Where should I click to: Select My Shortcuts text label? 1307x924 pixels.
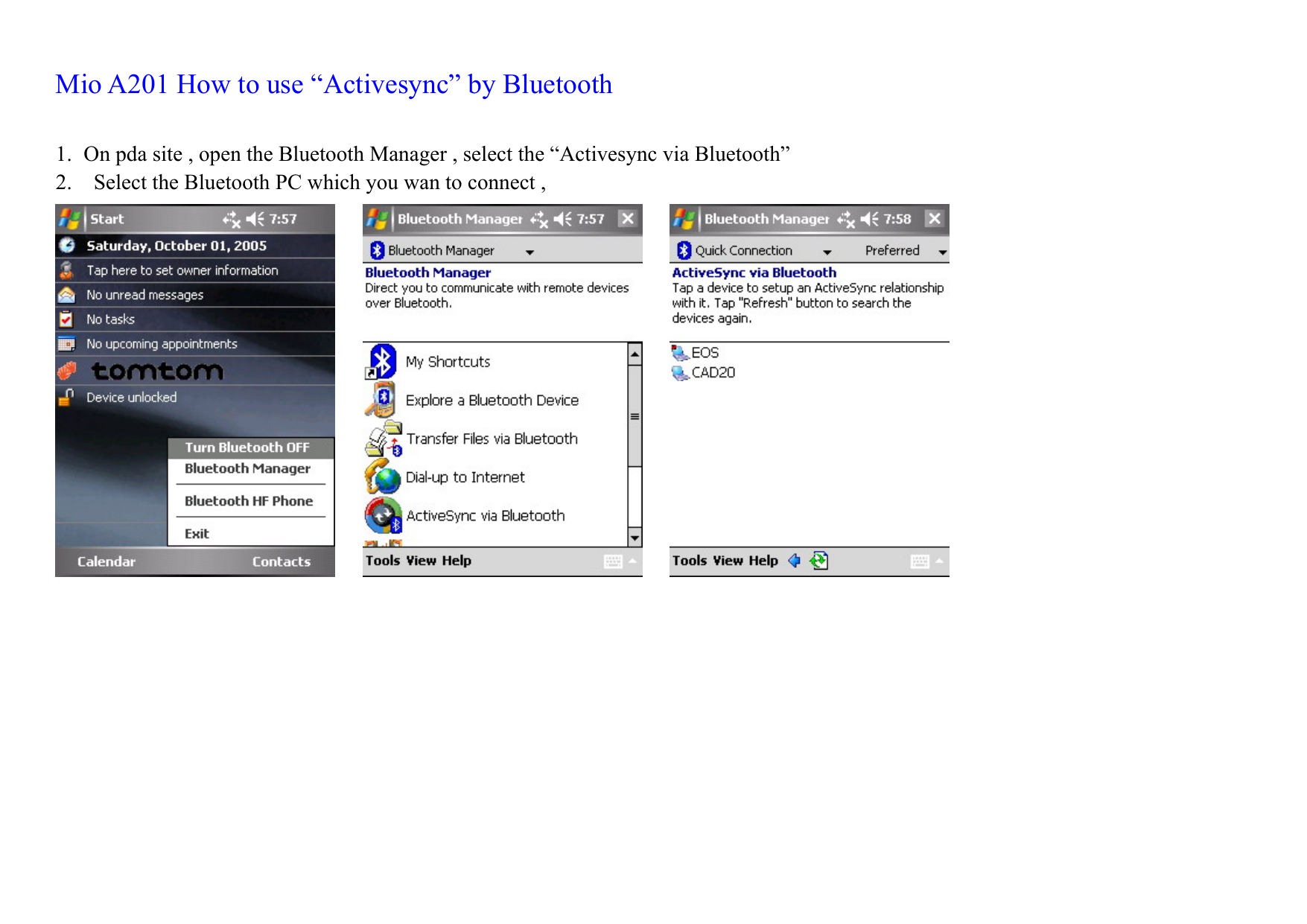click(x=448, y=362)
